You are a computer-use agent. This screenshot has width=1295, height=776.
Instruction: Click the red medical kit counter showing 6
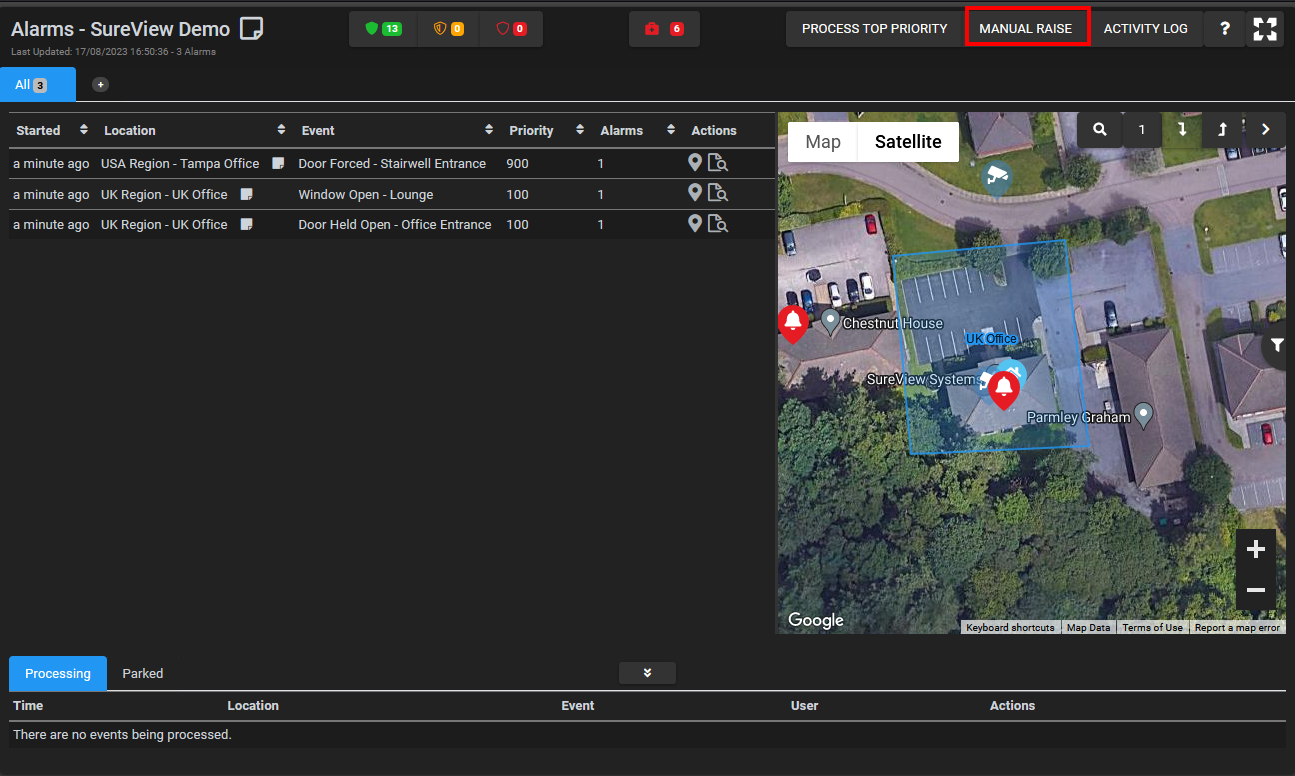tap(664, 29)
